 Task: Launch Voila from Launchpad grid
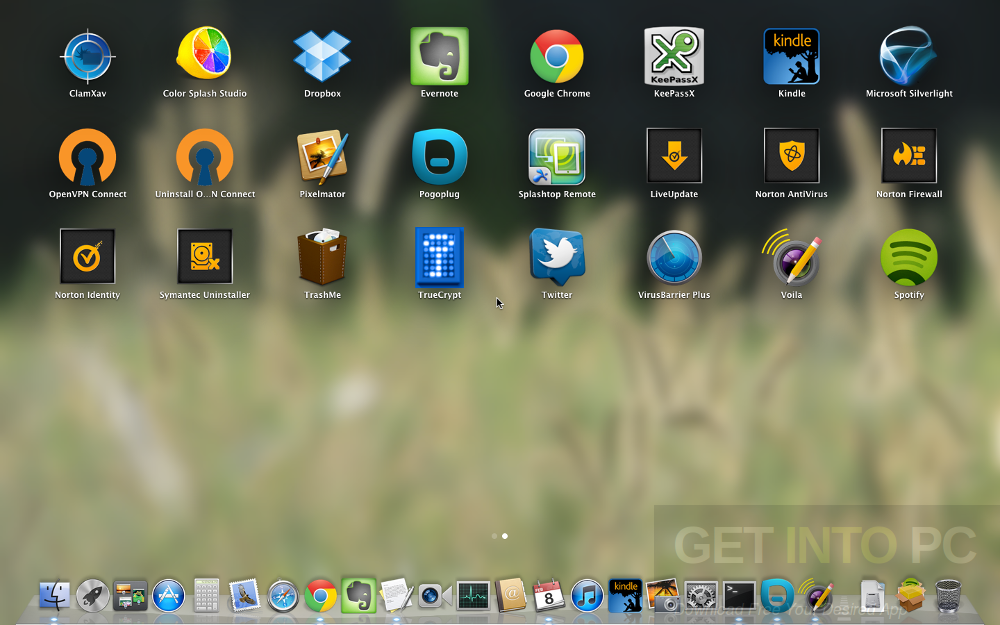(x=791, y=256)
